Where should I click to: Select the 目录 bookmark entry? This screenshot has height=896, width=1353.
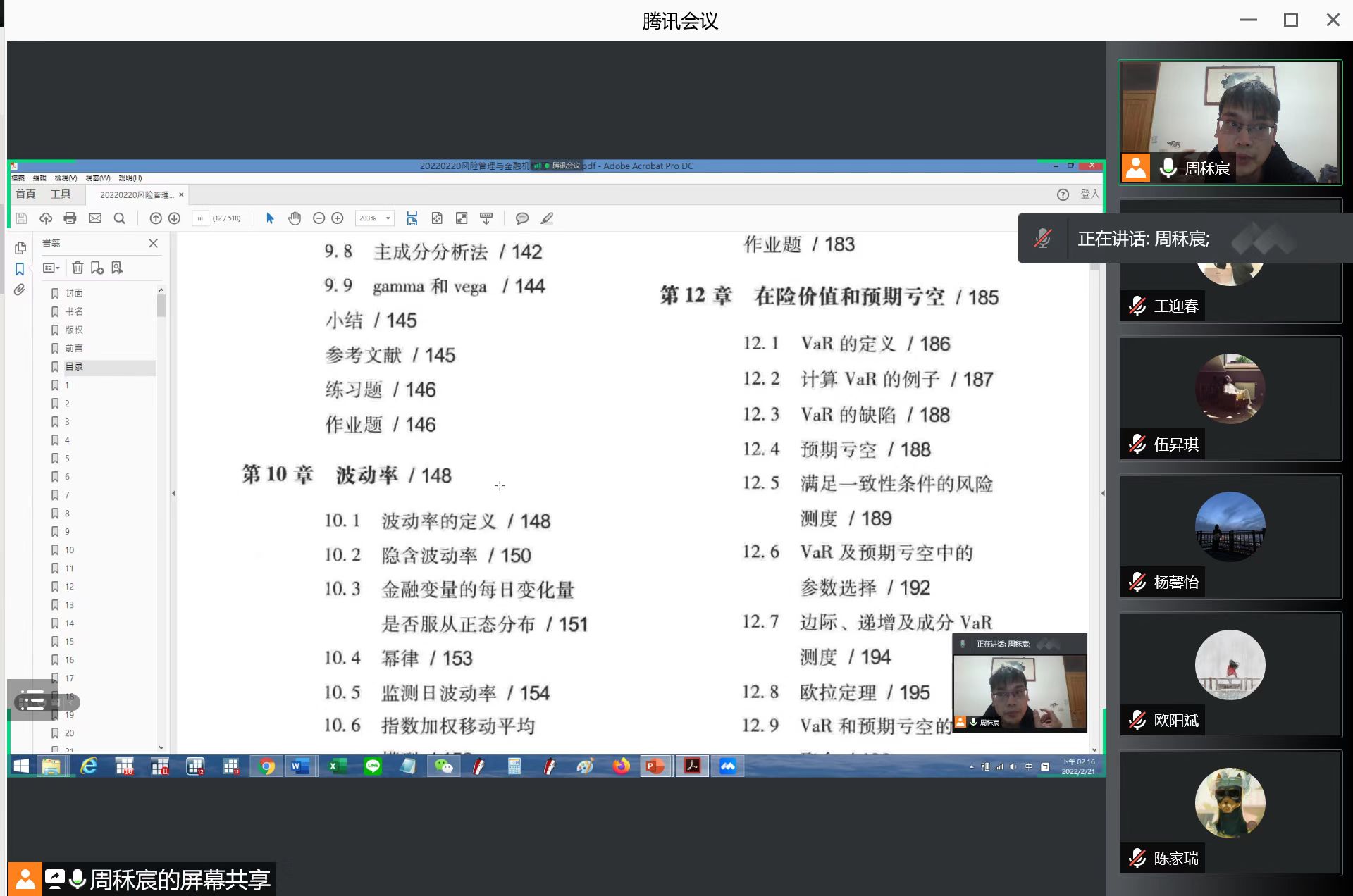74,366
